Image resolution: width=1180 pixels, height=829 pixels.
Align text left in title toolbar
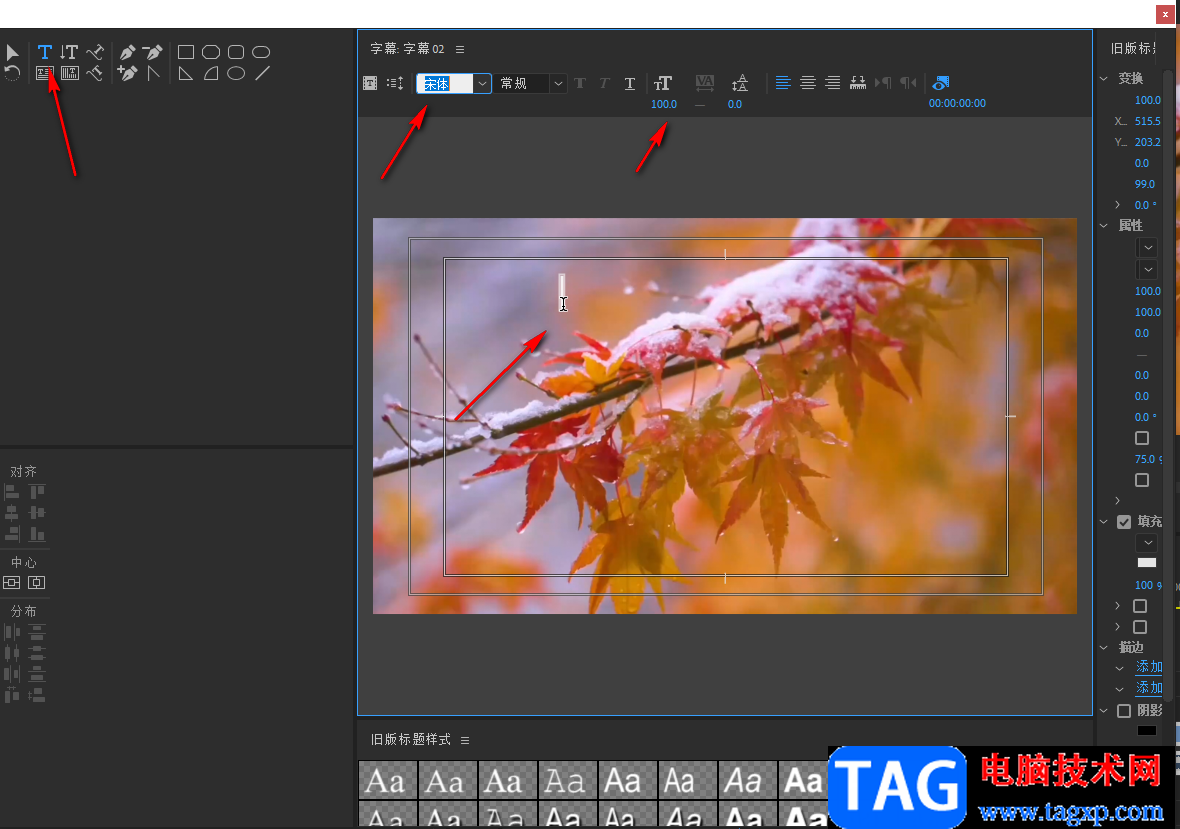783,83
